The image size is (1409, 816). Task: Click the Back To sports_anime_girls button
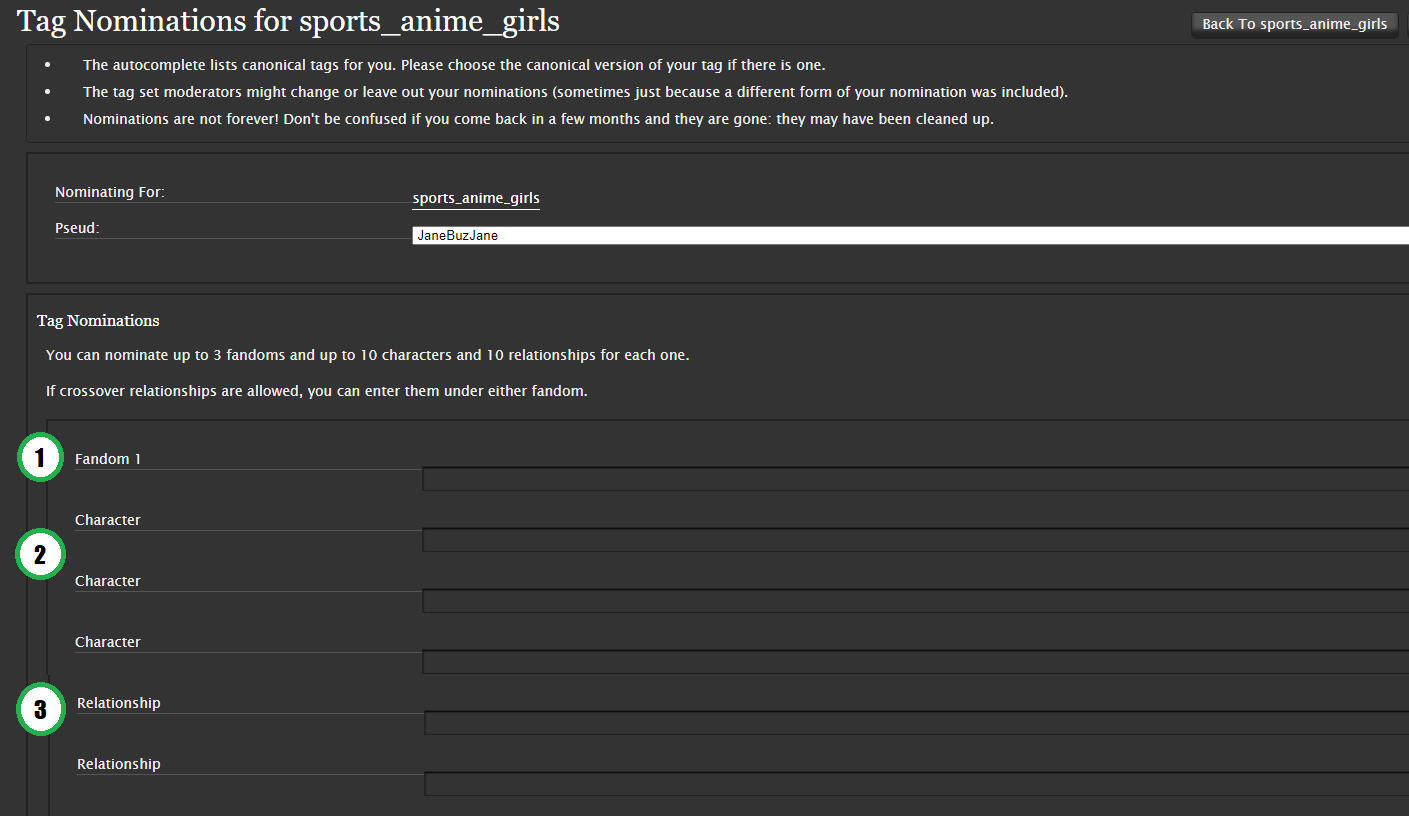(x=1294, y=24)
